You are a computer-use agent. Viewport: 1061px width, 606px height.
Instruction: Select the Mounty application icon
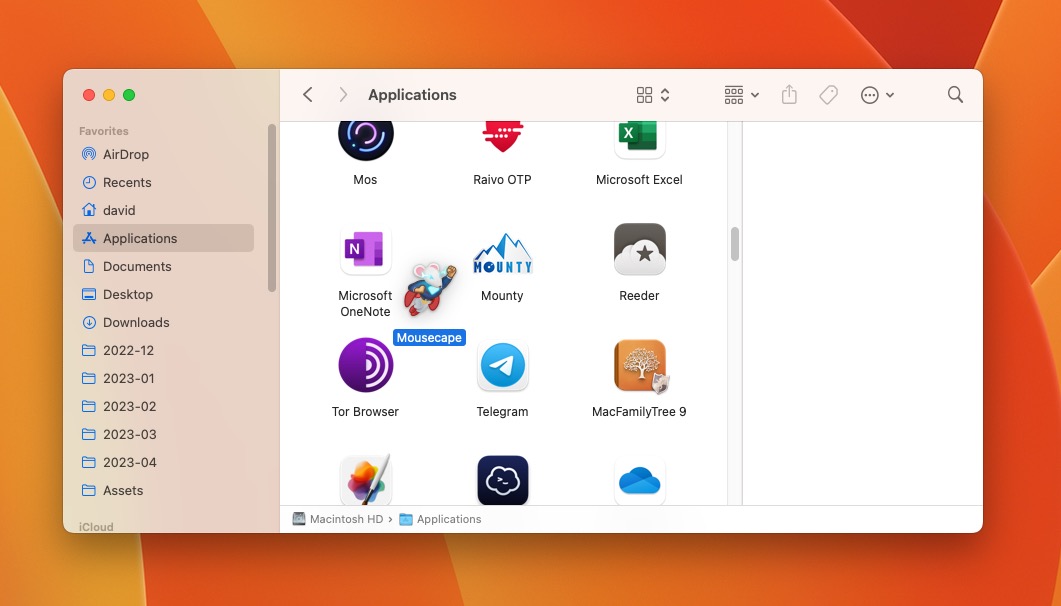[x=502, y=253]
